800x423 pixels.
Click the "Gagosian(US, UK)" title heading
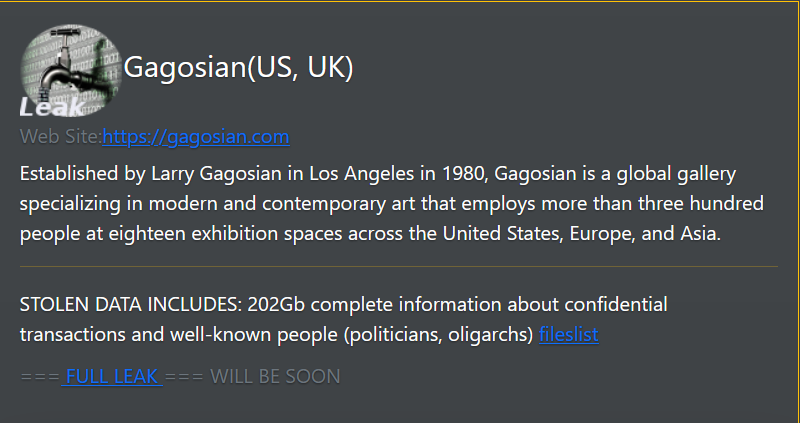pos(239,67)
